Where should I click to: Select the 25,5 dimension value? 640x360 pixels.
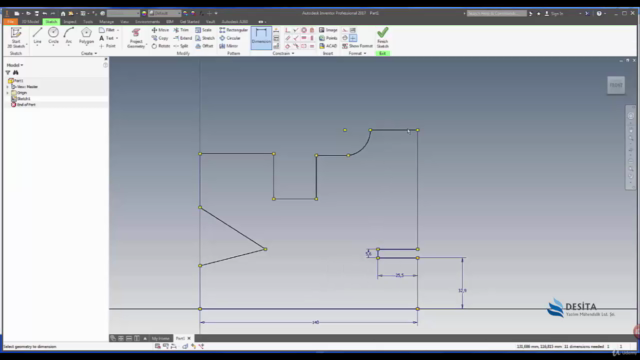pos(400,276)
